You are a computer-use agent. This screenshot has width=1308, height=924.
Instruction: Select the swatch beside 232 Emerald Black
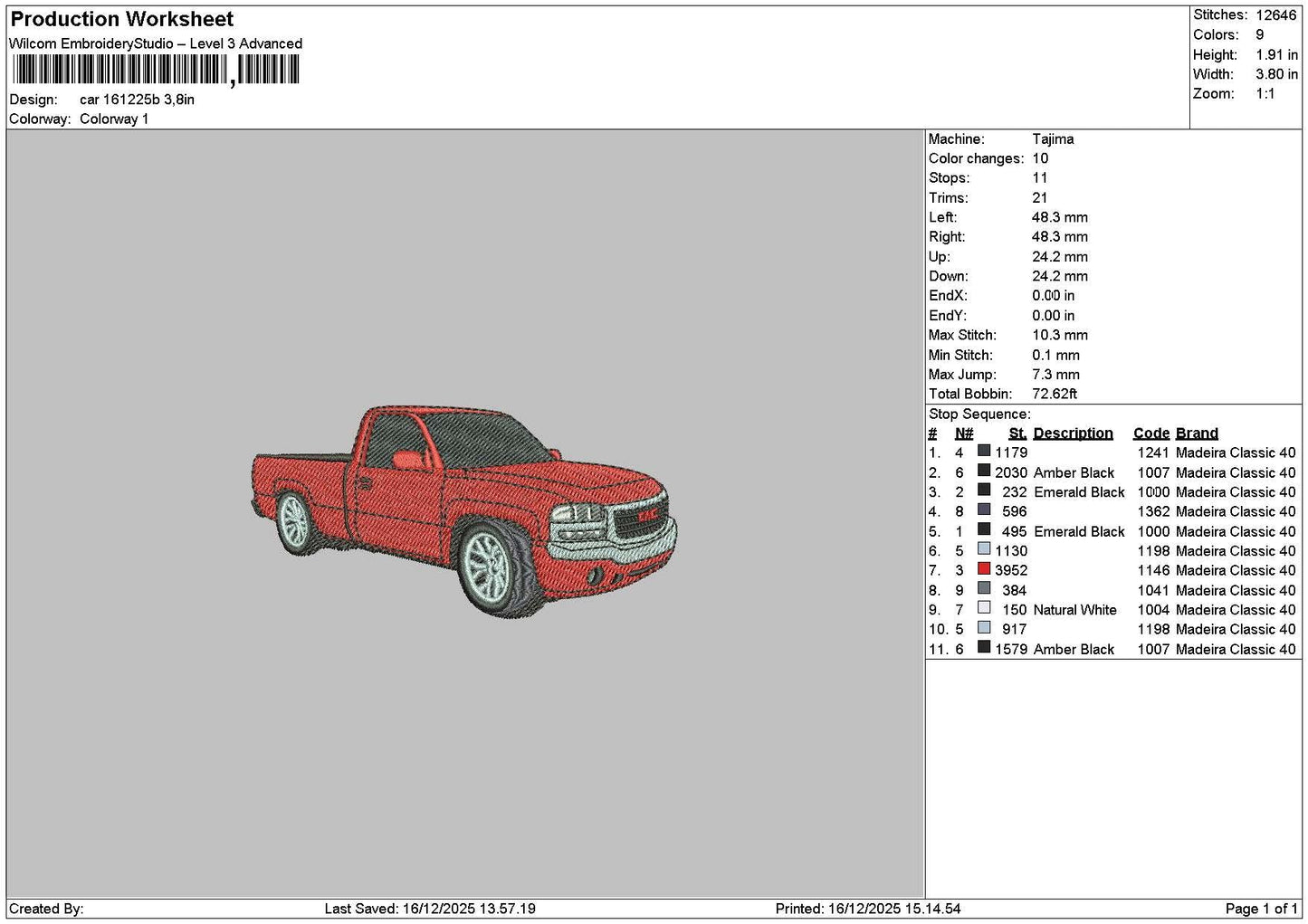[984, 491]
